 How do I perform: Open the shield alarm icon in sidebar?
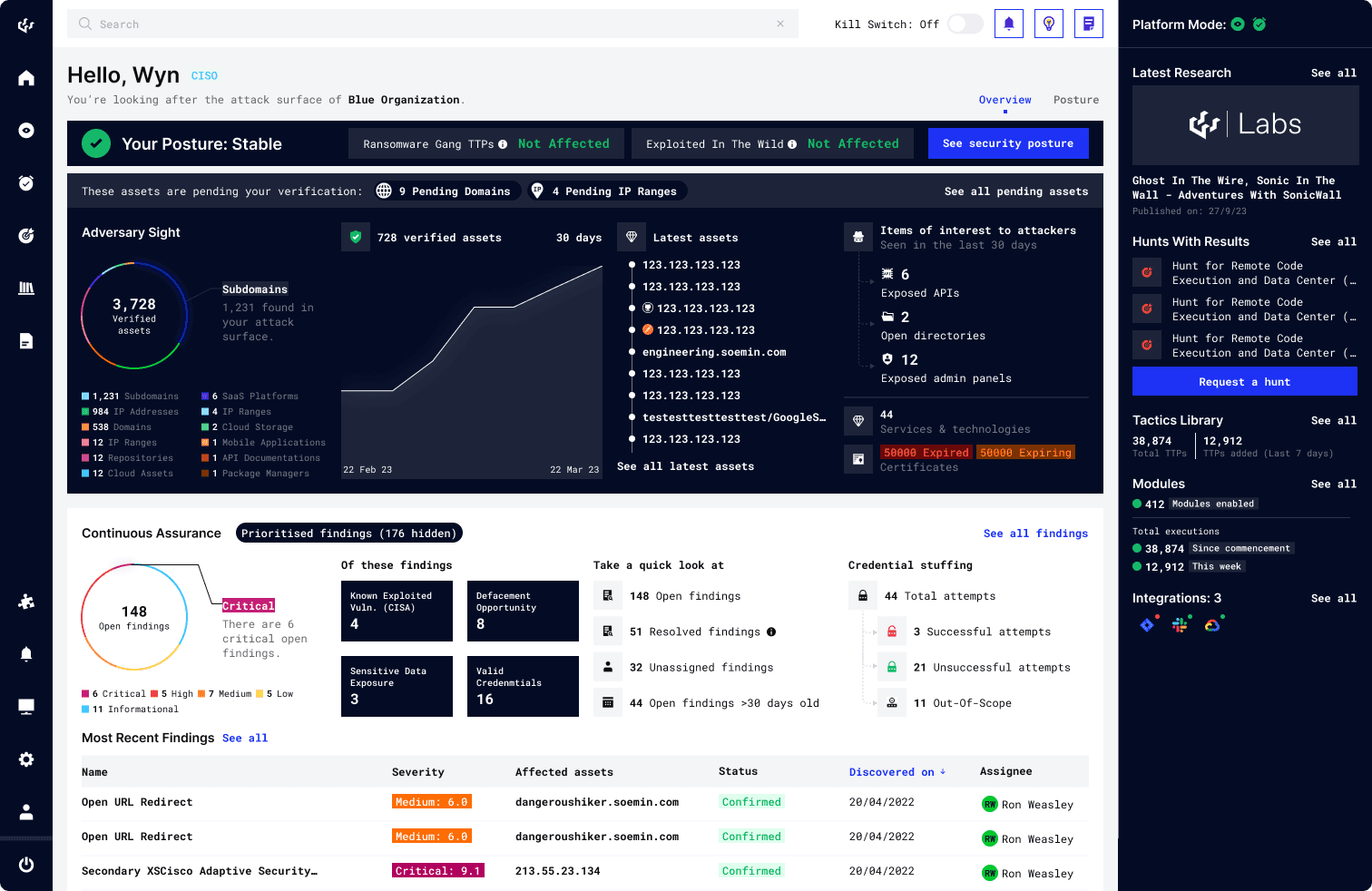pos(26,183)
